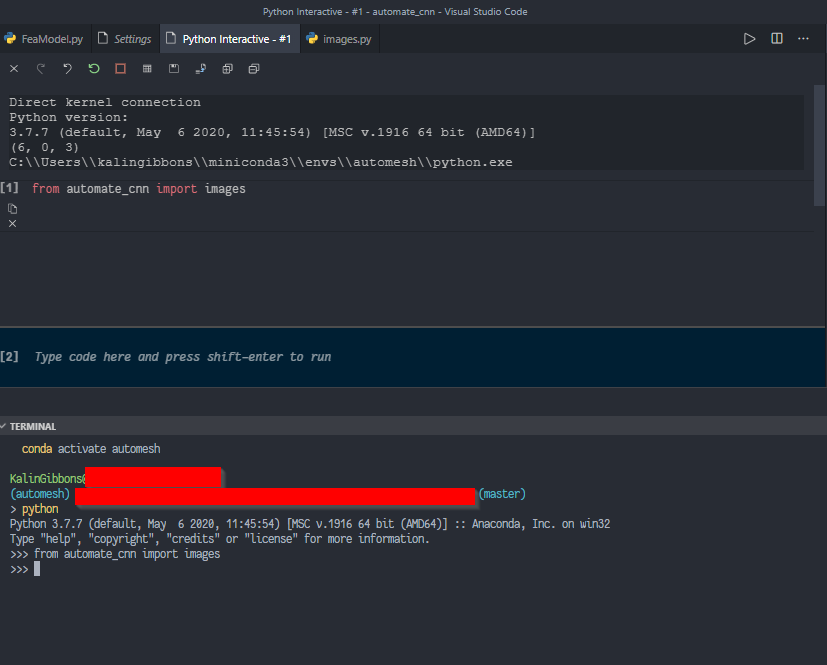Clear all interactive cells
This screenshot has width=827, height=665.
[x=13, y=68]
